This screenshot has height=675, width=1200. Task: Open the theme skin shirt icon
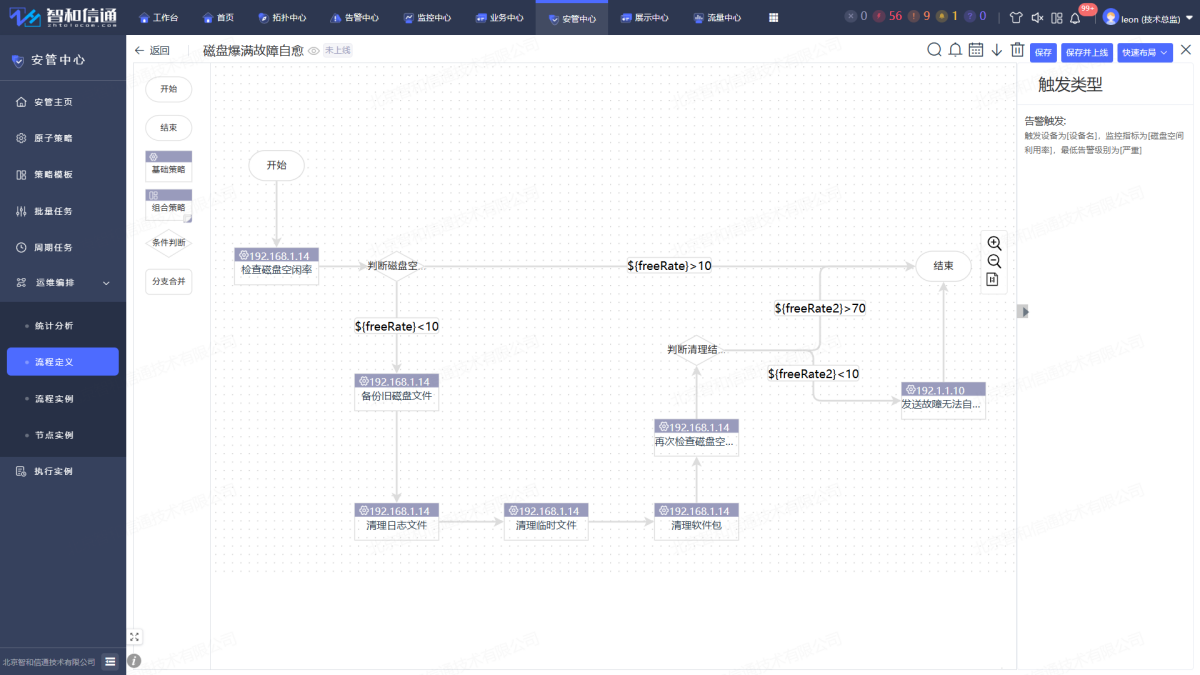click(x=1016, y=18)
